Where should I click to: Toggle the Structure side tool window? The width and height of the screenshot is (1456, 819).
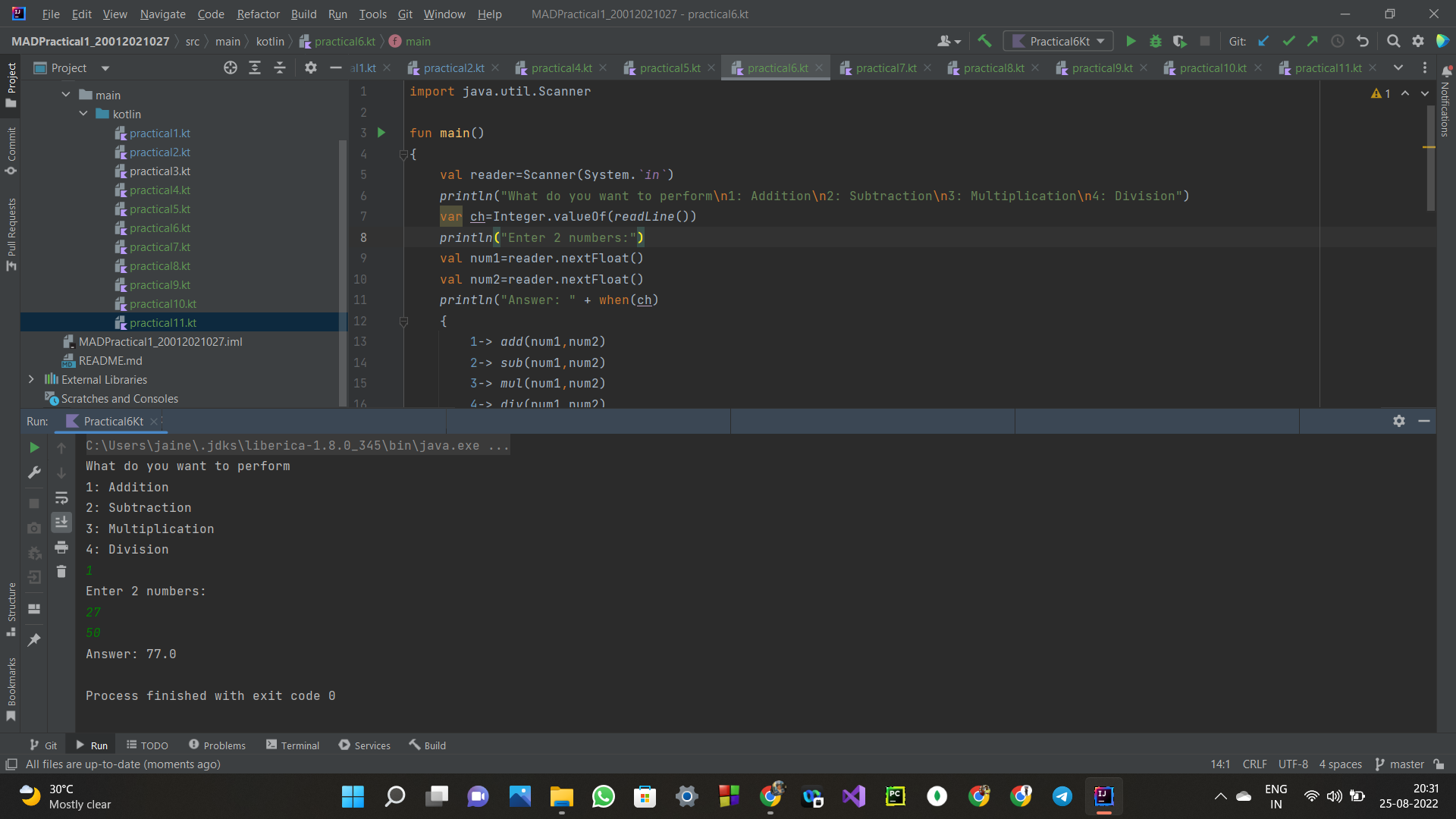[11, 610]
